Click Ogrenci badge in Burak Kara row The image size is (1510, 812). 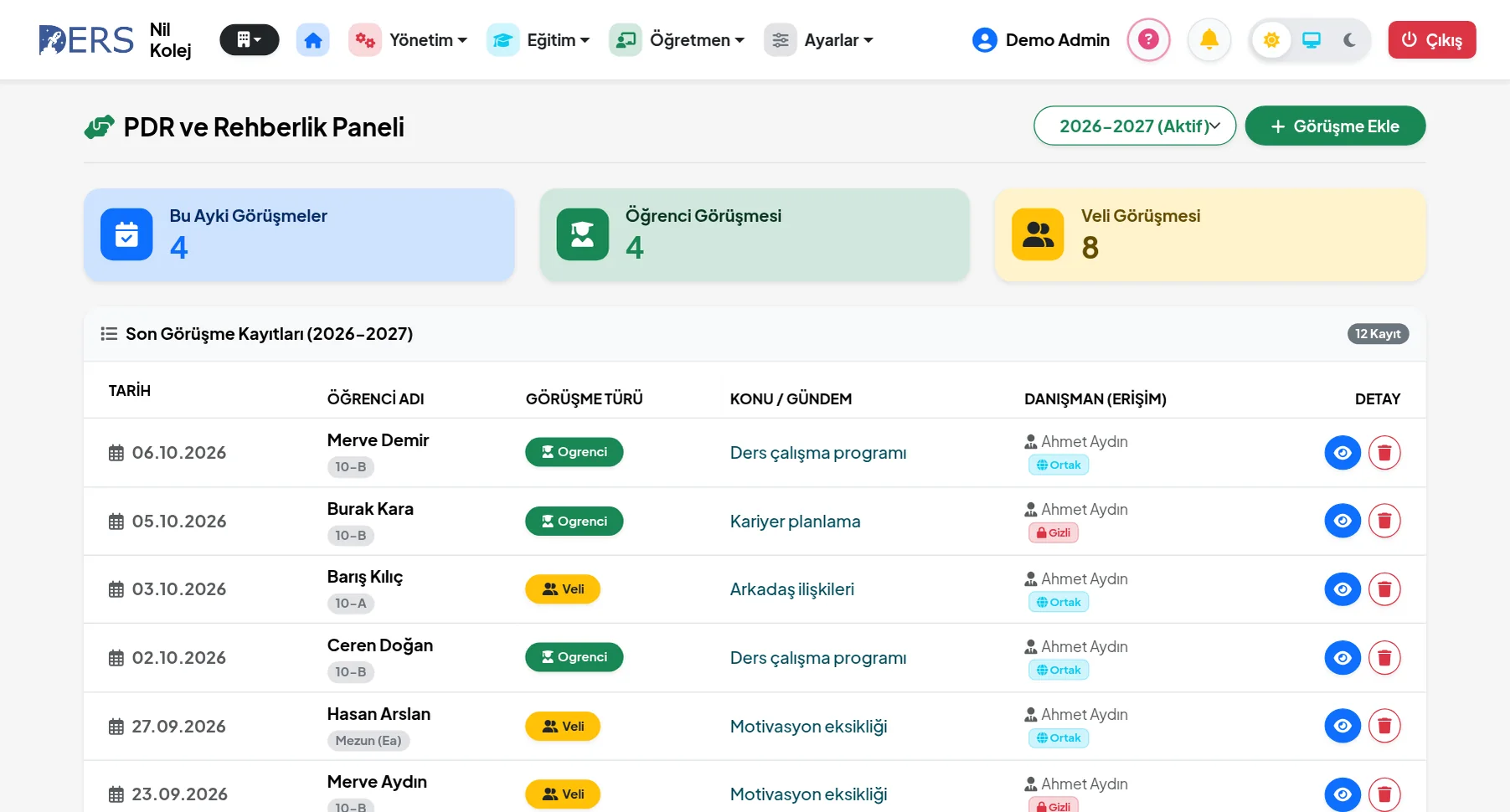[575, 521]
